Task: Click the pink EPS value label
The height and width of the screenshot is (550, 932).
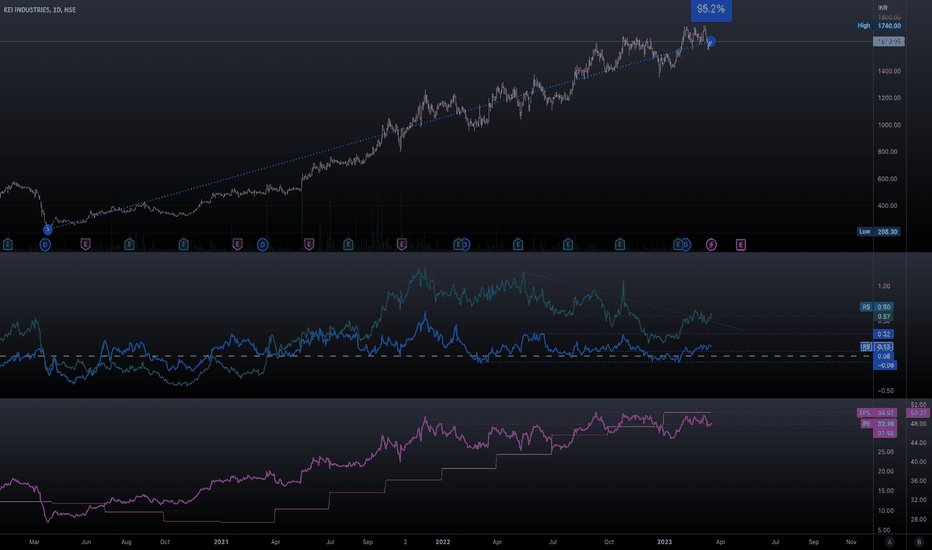Action: tap(876, 413)
